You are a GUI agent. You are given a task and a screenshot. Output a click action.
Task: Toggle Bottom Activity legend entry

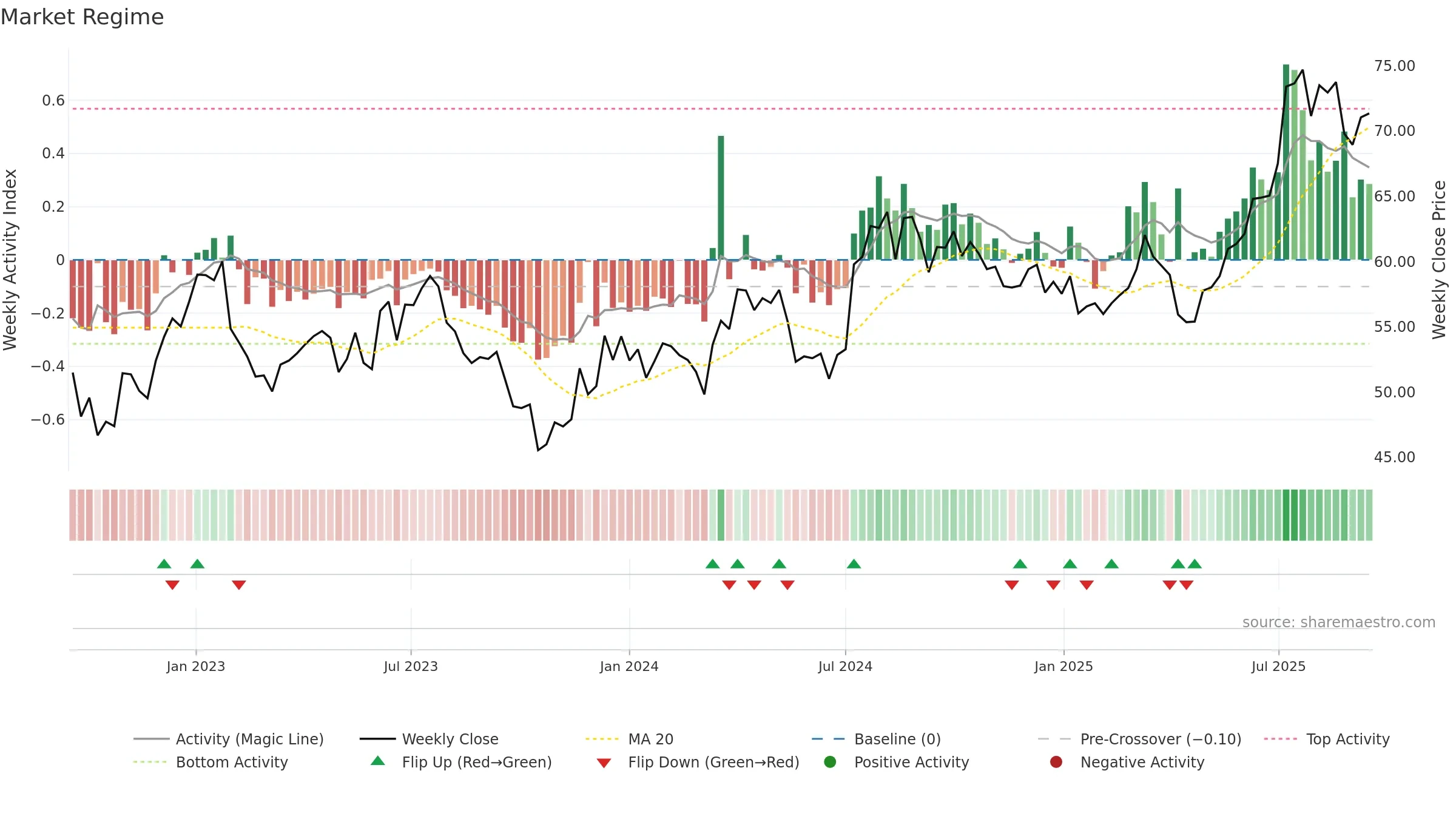211,762
